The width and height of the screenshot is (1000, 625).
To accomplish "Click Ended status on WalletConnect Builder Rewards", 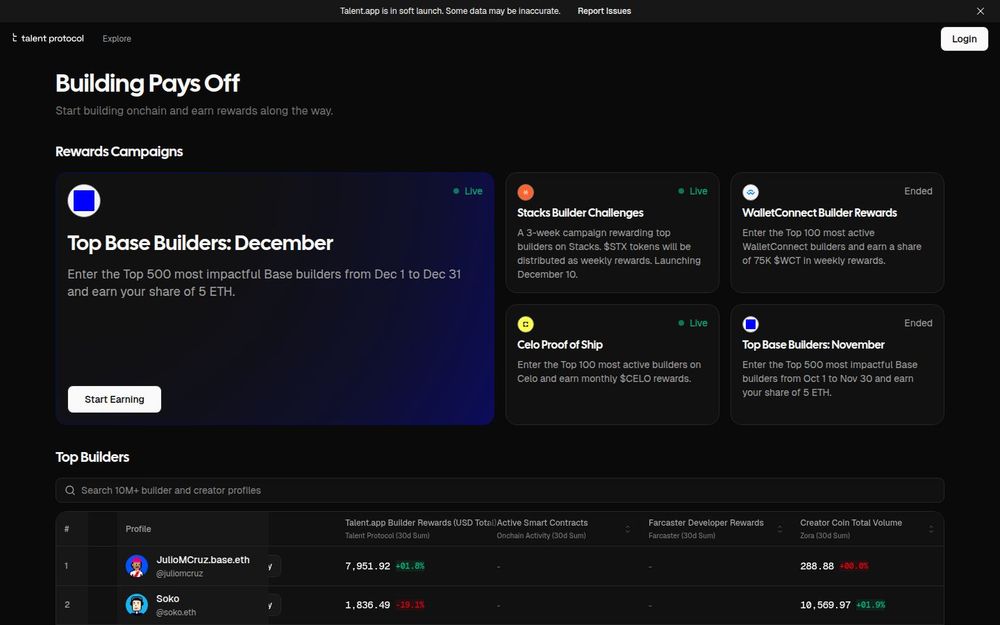I will 918,191.
